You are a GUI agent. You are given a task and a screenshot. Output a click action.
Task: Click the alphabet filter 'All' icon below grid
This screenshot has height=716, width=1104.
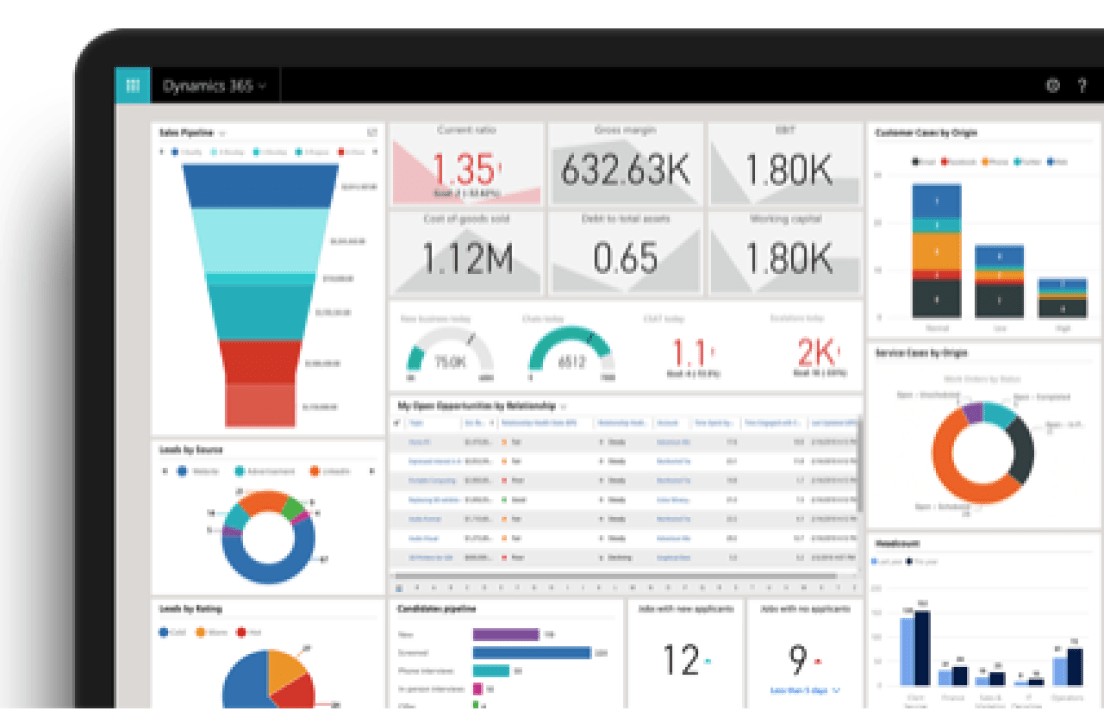(399, 587)
